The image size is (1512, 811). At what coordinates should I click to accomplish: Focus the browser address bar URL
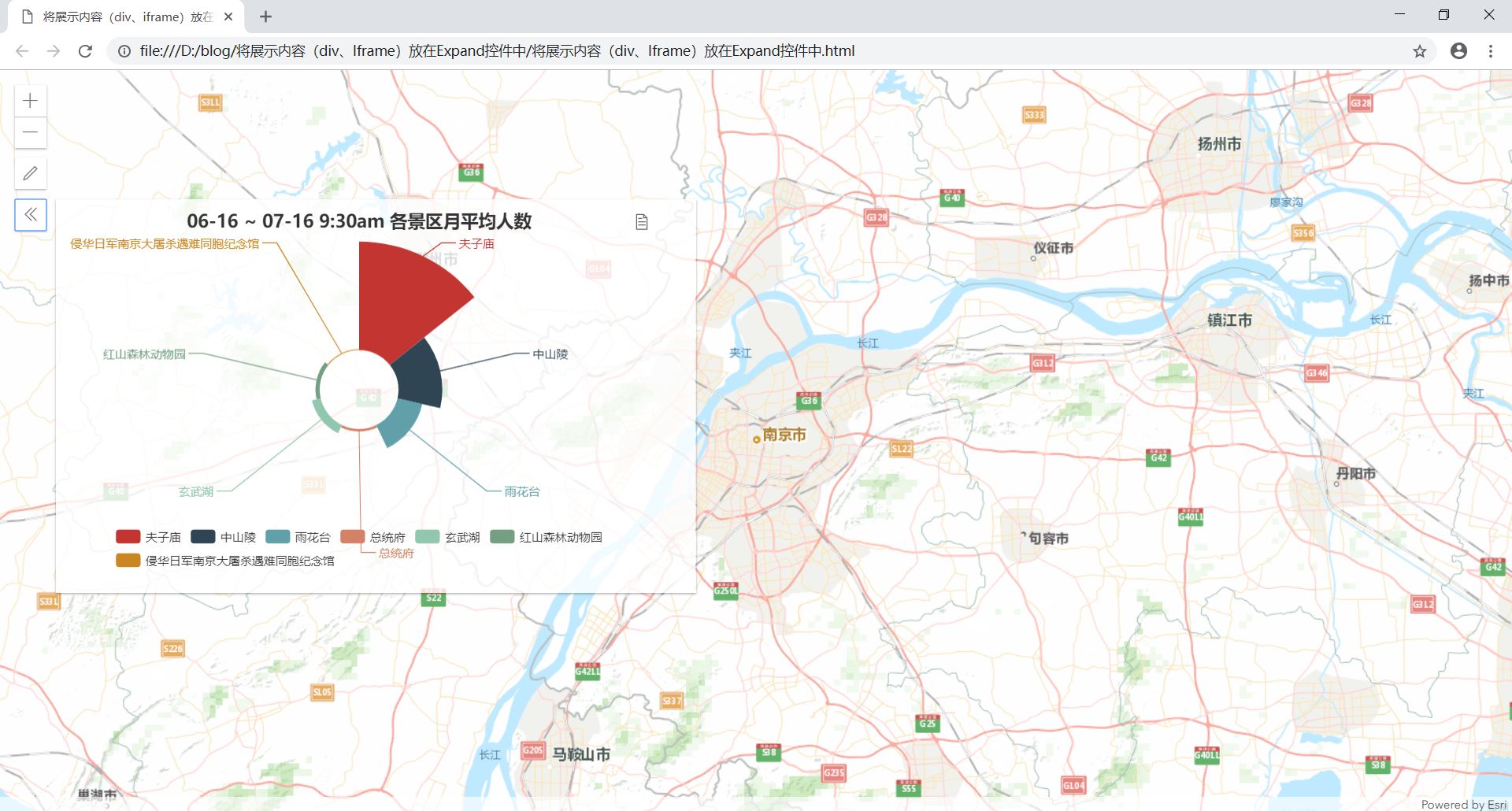point(497,51)
